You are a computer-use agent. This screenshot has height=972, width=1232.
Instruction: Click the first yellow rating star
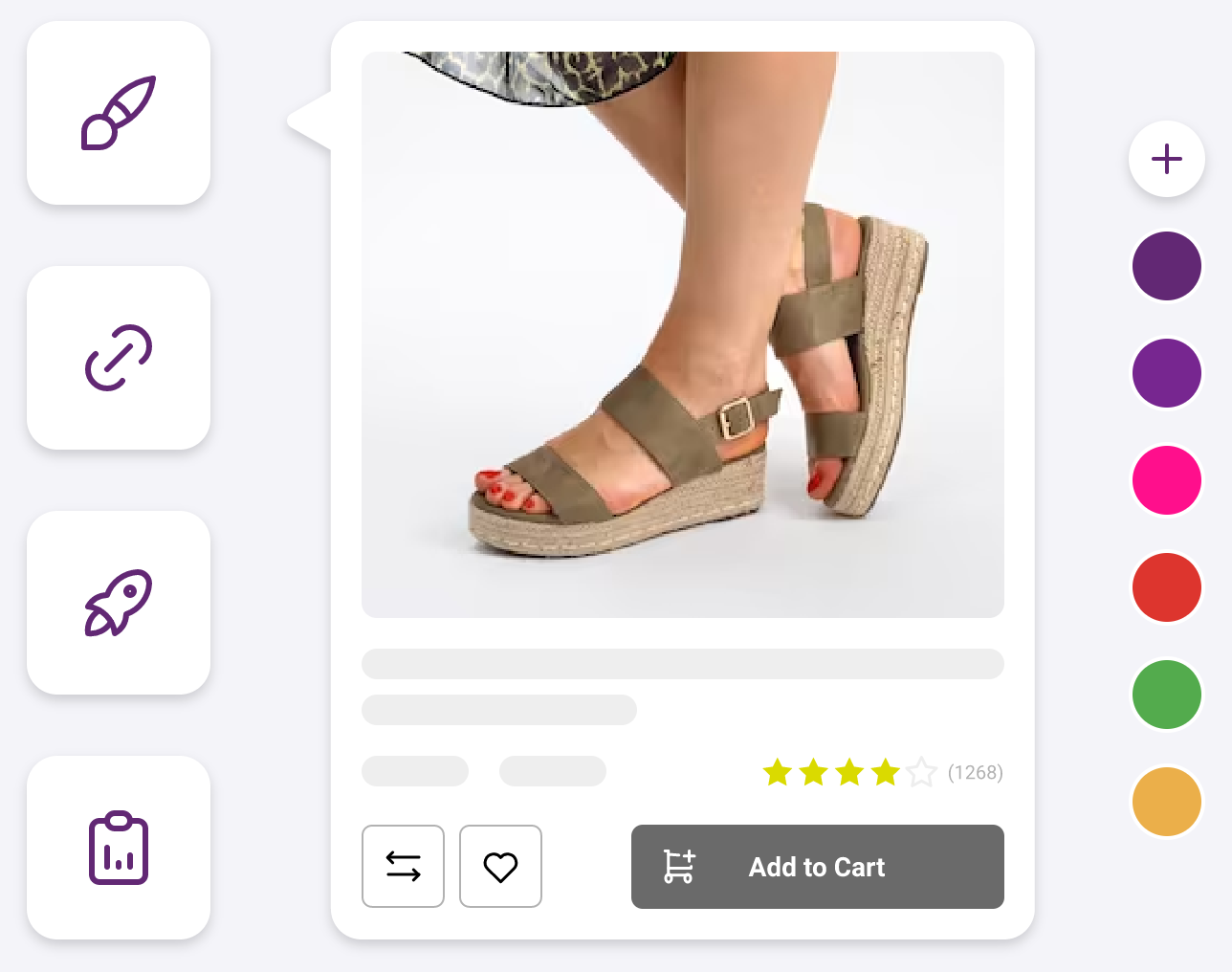pyautogui.click(x=777, y=772)
